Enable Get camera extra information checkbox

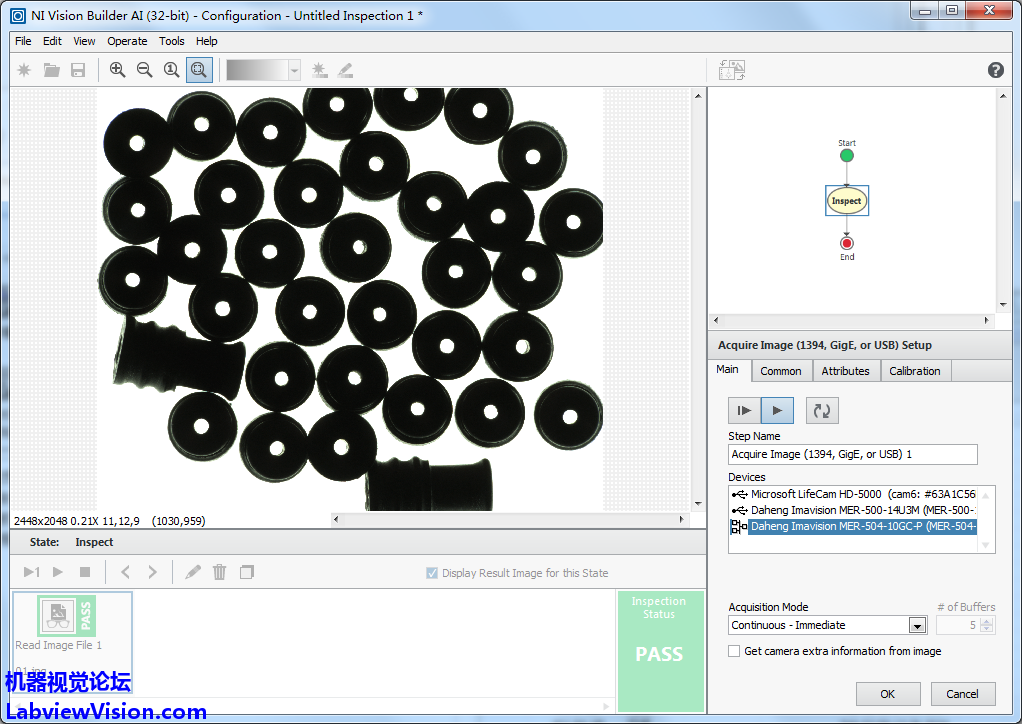735,651
